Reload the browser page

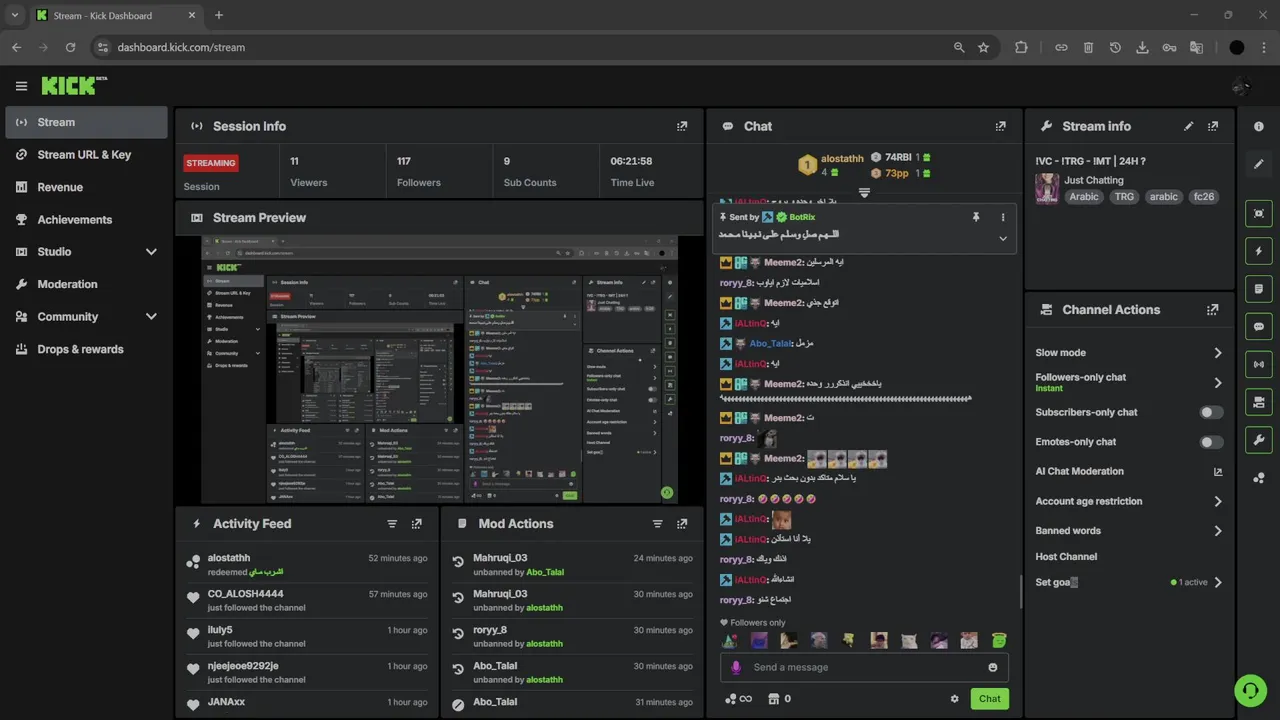coord(70,47)
